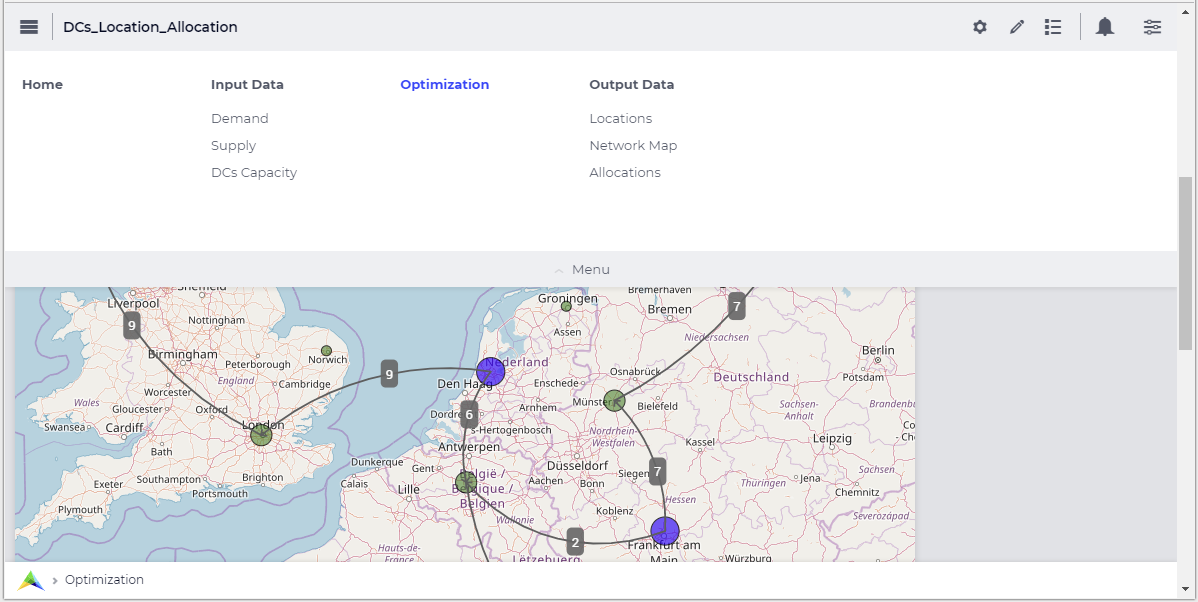Click the arc label 6 near Dordrecht
This screenshot has height=602, width=1198.
(x=469, y=416)
